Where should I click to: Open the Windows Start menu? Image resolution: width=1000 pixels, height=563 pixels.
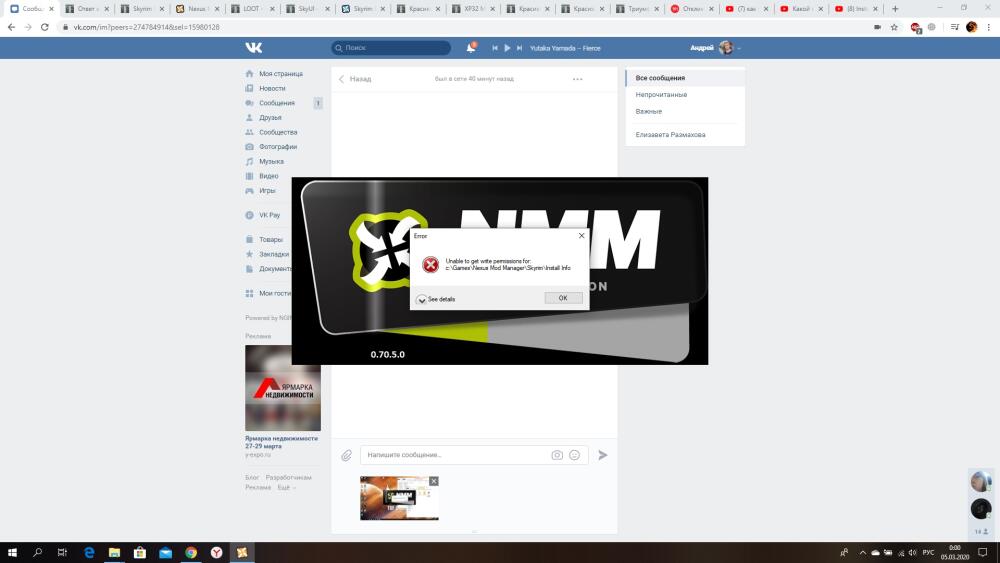point(12,553)
